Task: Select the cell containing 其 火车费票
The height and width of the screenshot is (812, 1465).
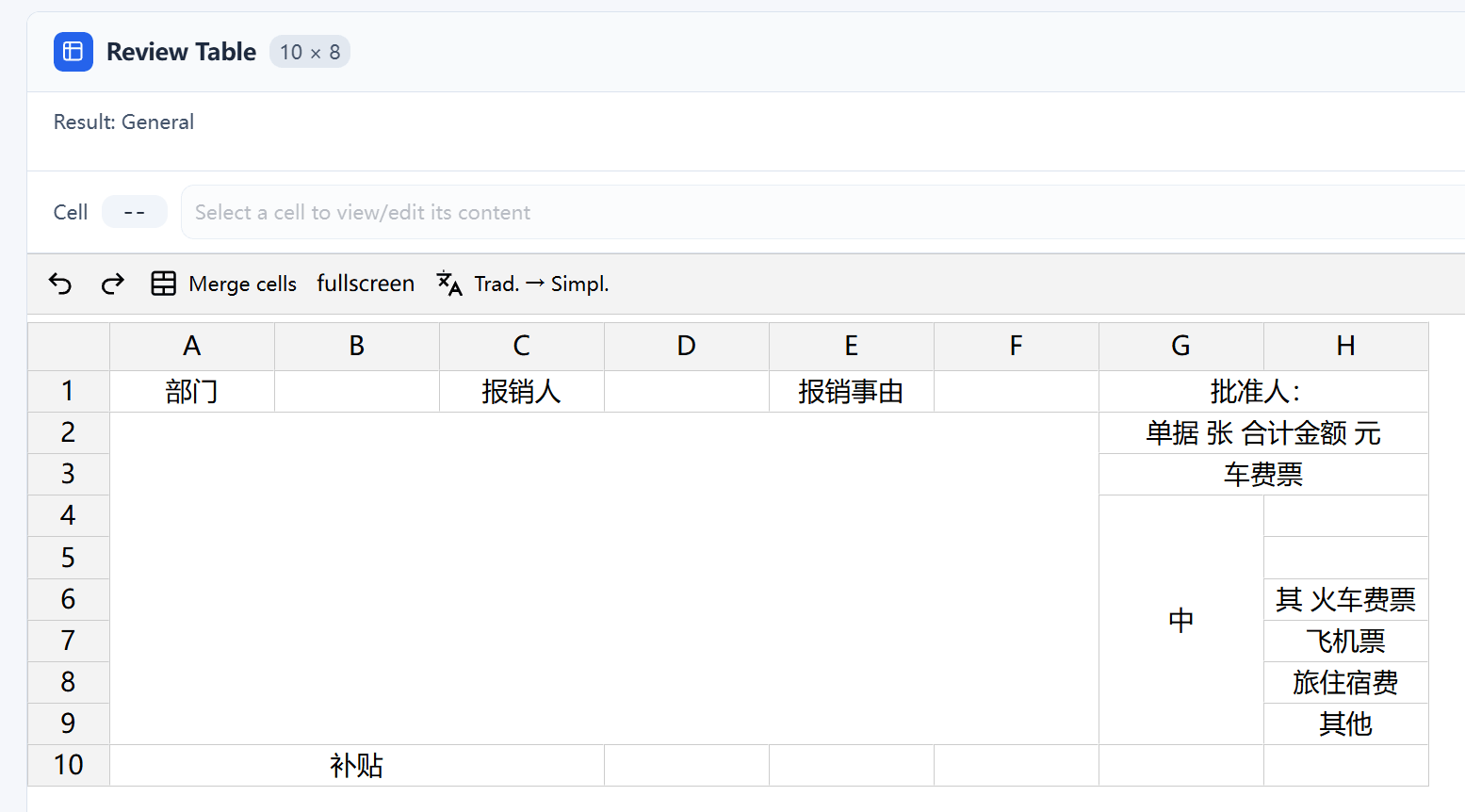Action: tap(1346, 599)
